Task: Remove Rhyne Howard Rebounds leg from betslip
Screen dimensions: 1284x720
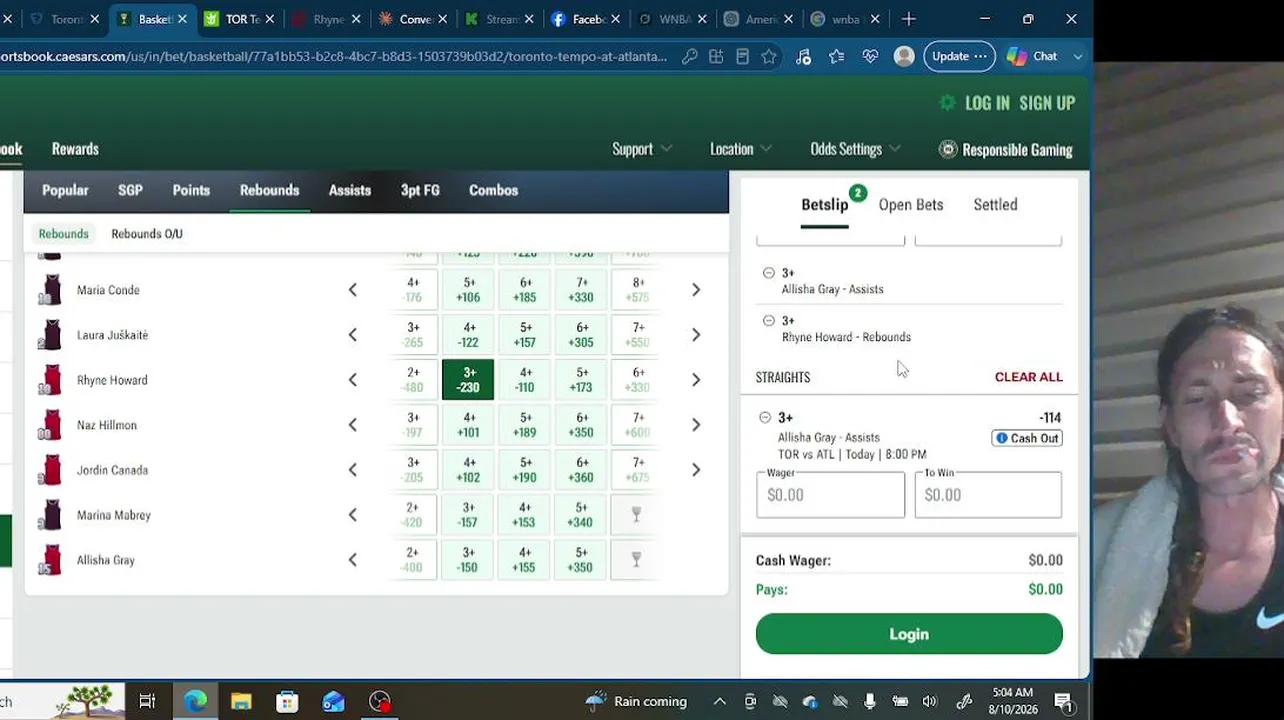Action: point(768,321)
